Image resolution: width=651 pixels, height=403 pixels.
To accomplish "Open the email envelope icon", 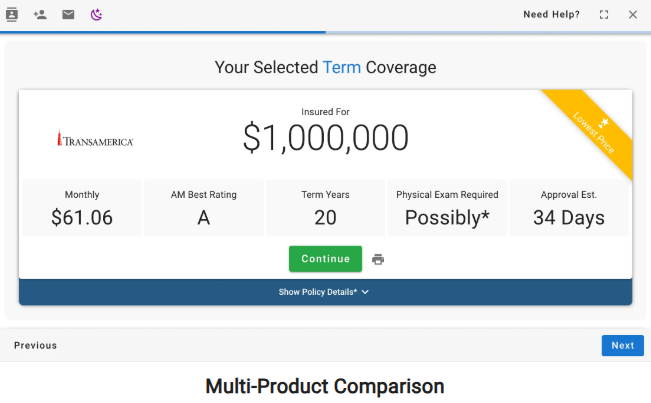I will coord(68,15).
